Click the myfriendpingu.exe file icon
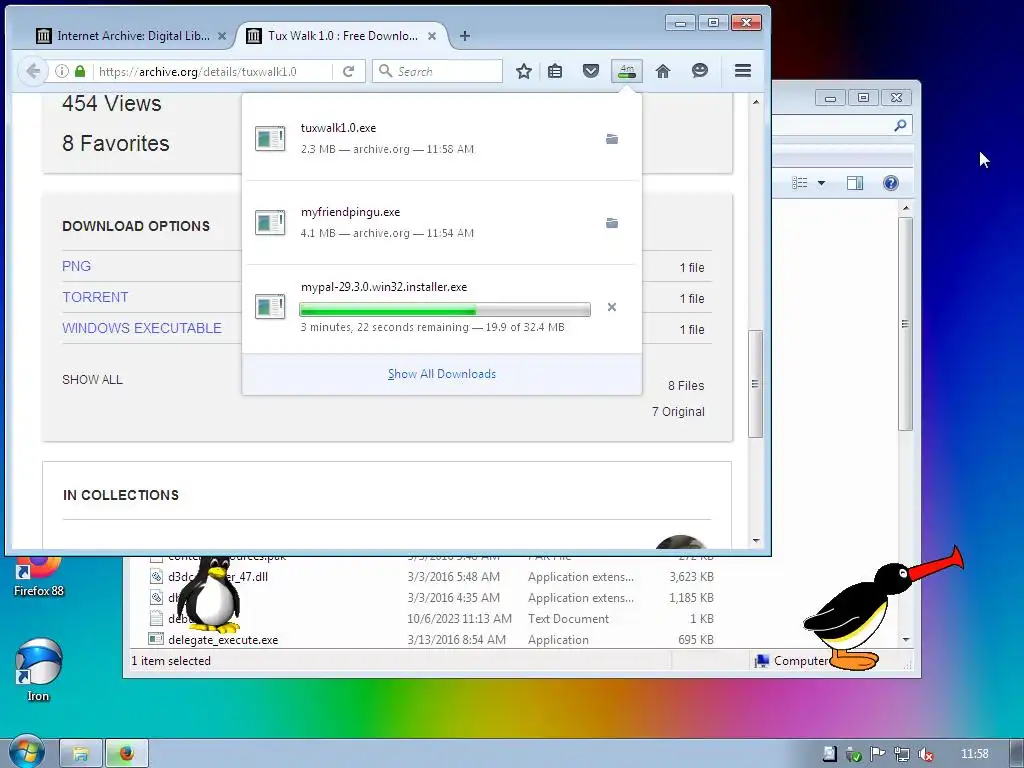Image resolution: width=1024 pixels, height=768 pixels. click(x=270, y=223)
